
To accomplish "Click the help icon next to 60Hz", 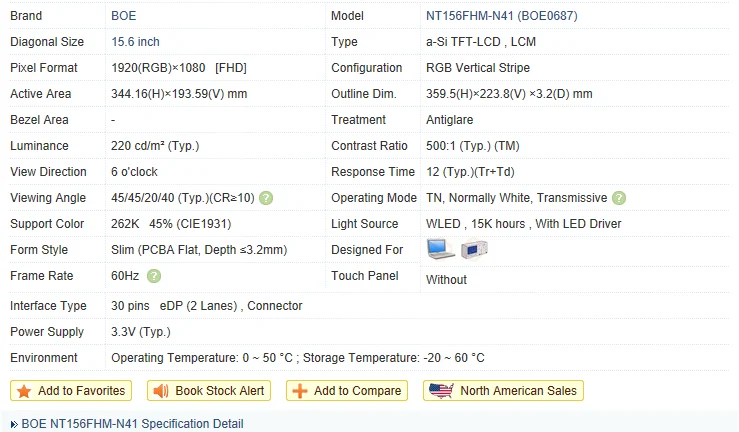I will click(154, 276).
